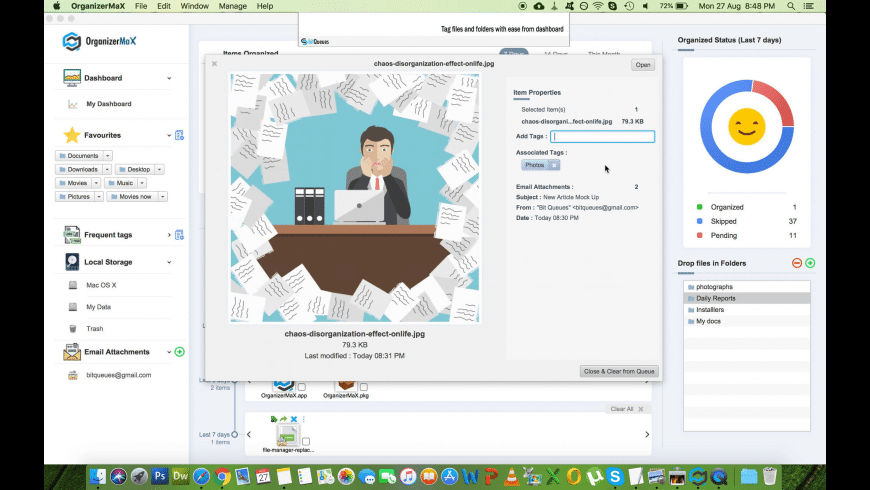Open the Edit menu
The width and height of the screenshot is (870, 490).
tap(164, 6)
